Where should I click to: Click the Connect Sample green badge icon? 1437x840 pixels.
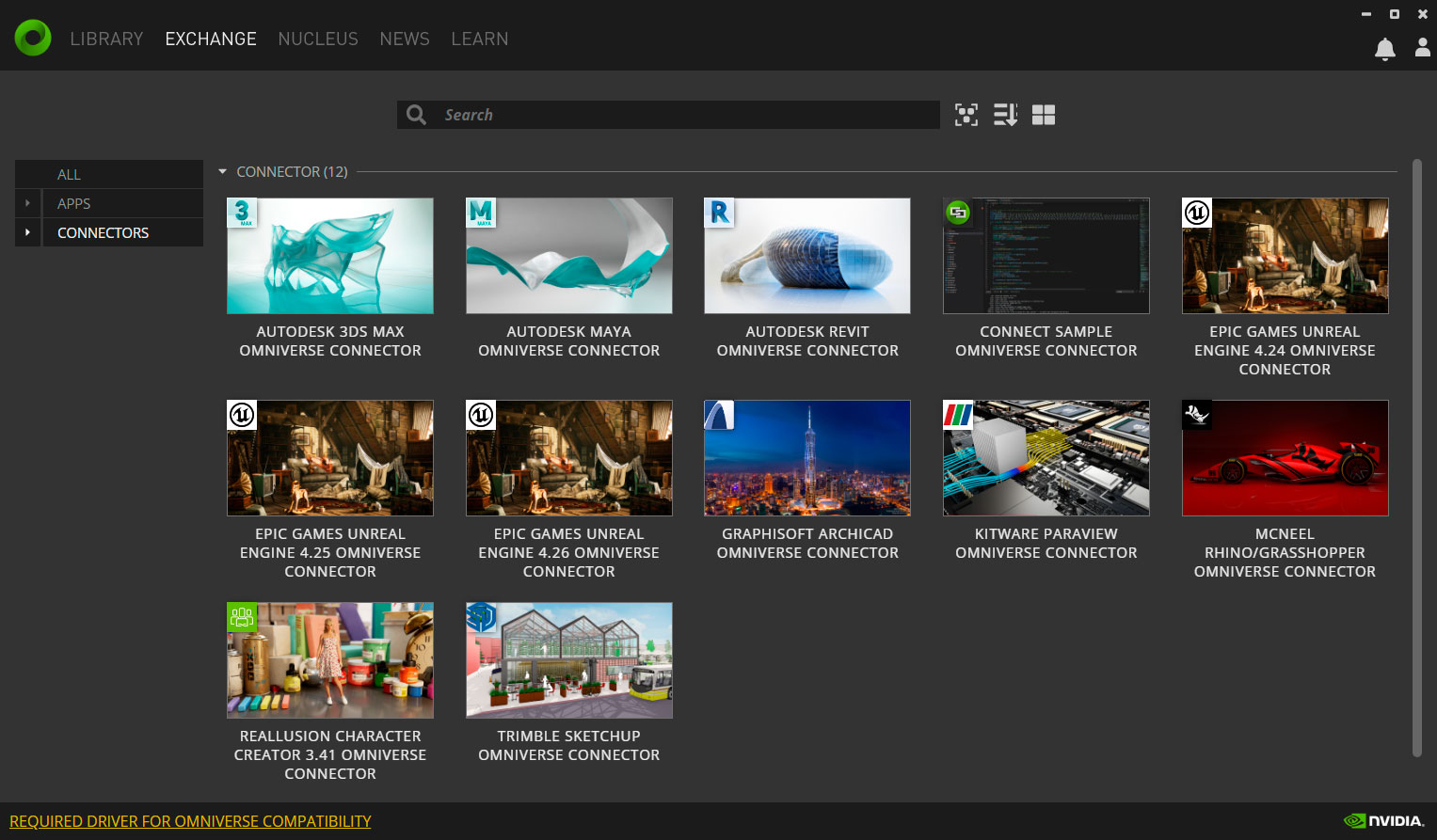pyautogui.click(x=958, y=213)
